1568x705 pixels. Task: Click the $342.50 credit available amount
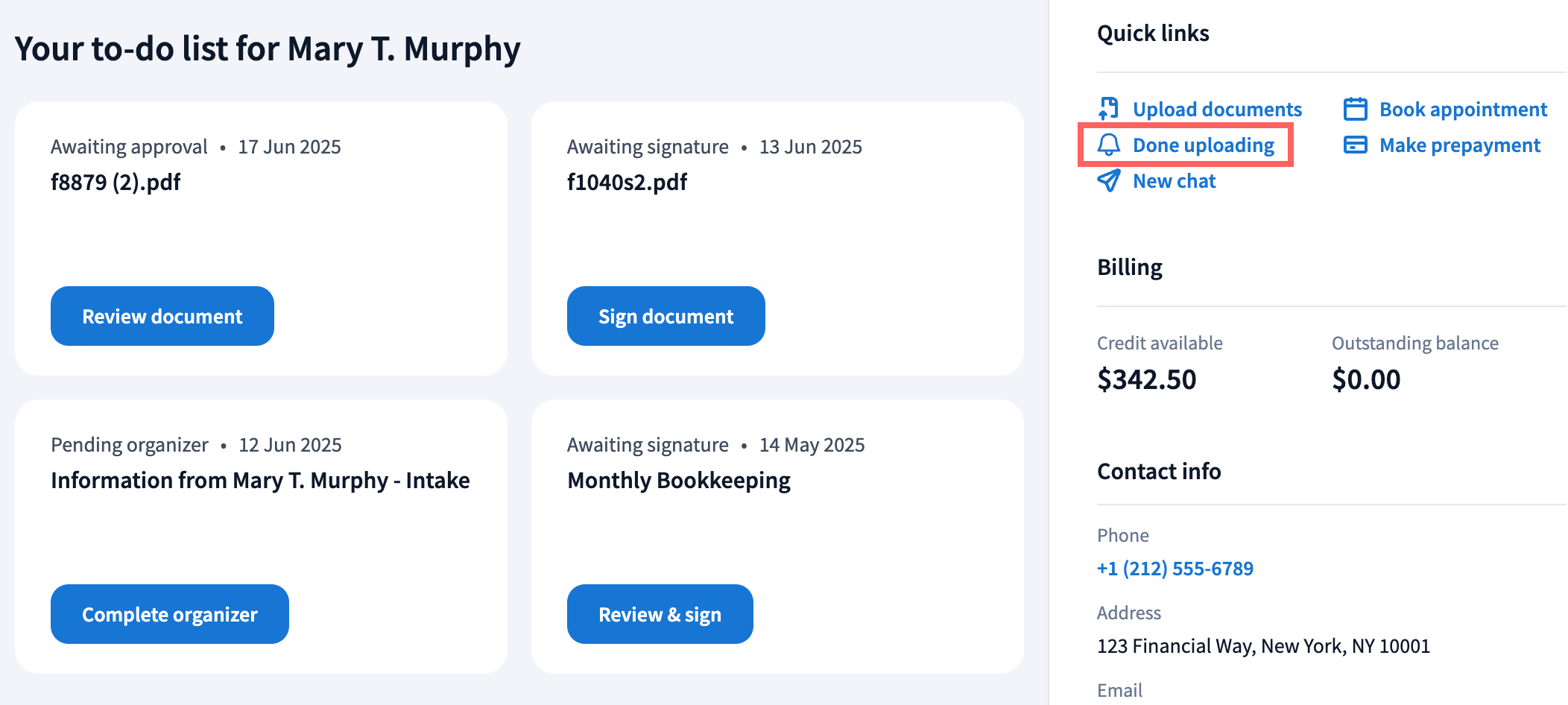[x=1146, y=379]
